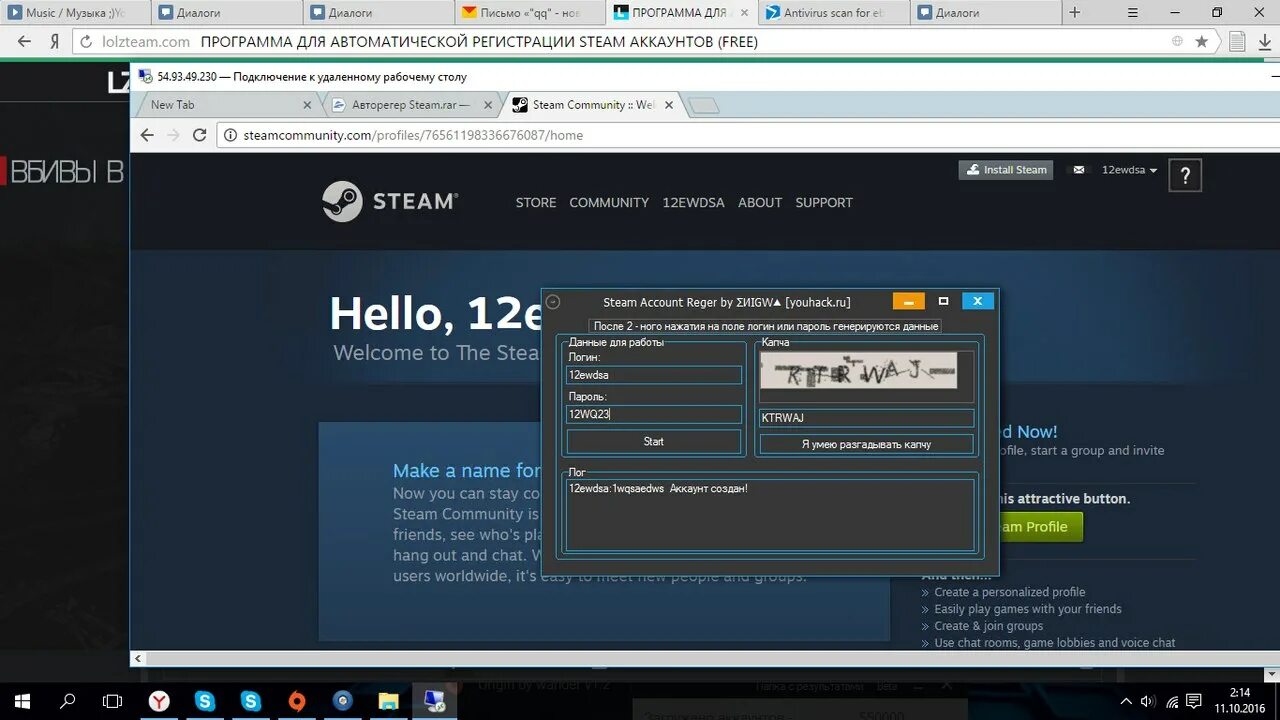The width and height of the screenshot is (1280, 720).
Task: Go back in outer Yandex browser
Action: (24, 42)
